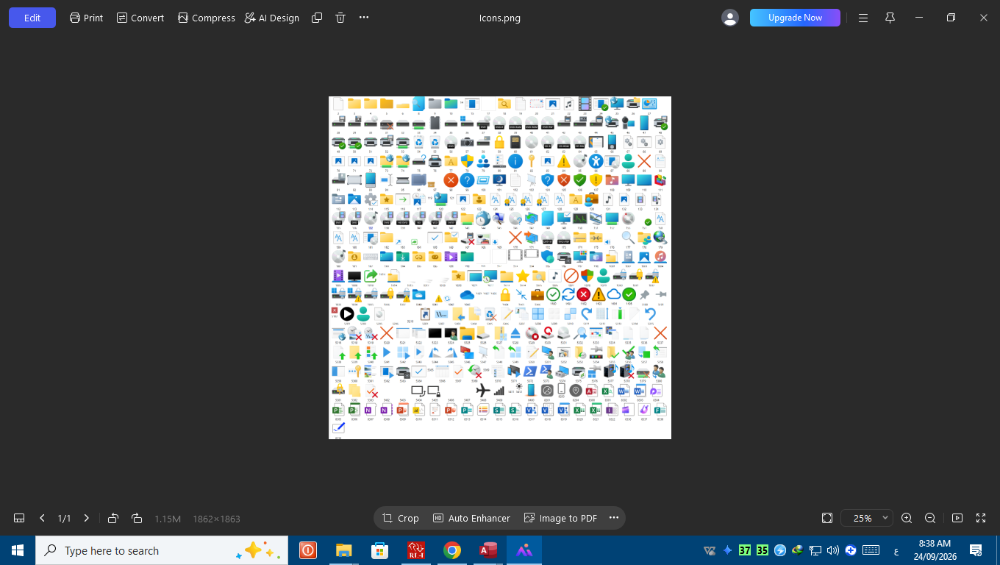1000x565 pixels.
Task: Go to the previous image
Action: click(x=42, y=518)
